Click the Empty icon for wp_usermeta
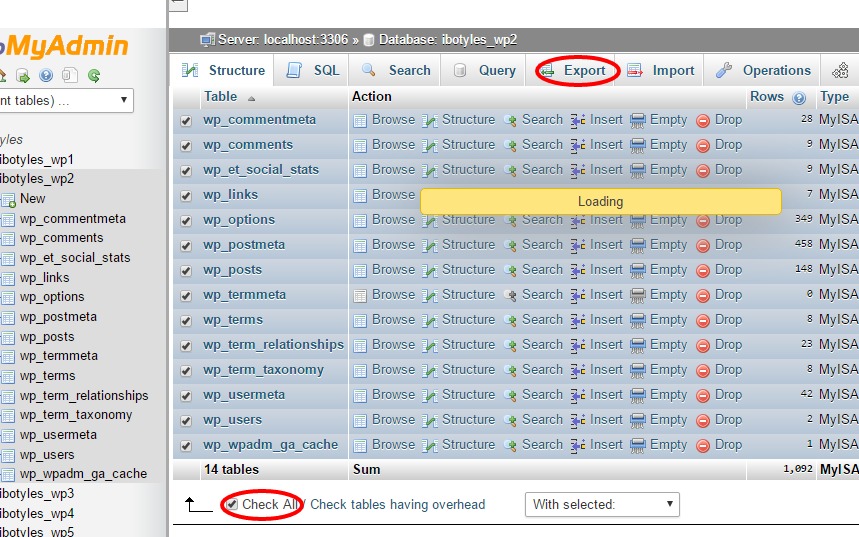The height and width of the screenshot is (537, 859). (x=638, y=396)
